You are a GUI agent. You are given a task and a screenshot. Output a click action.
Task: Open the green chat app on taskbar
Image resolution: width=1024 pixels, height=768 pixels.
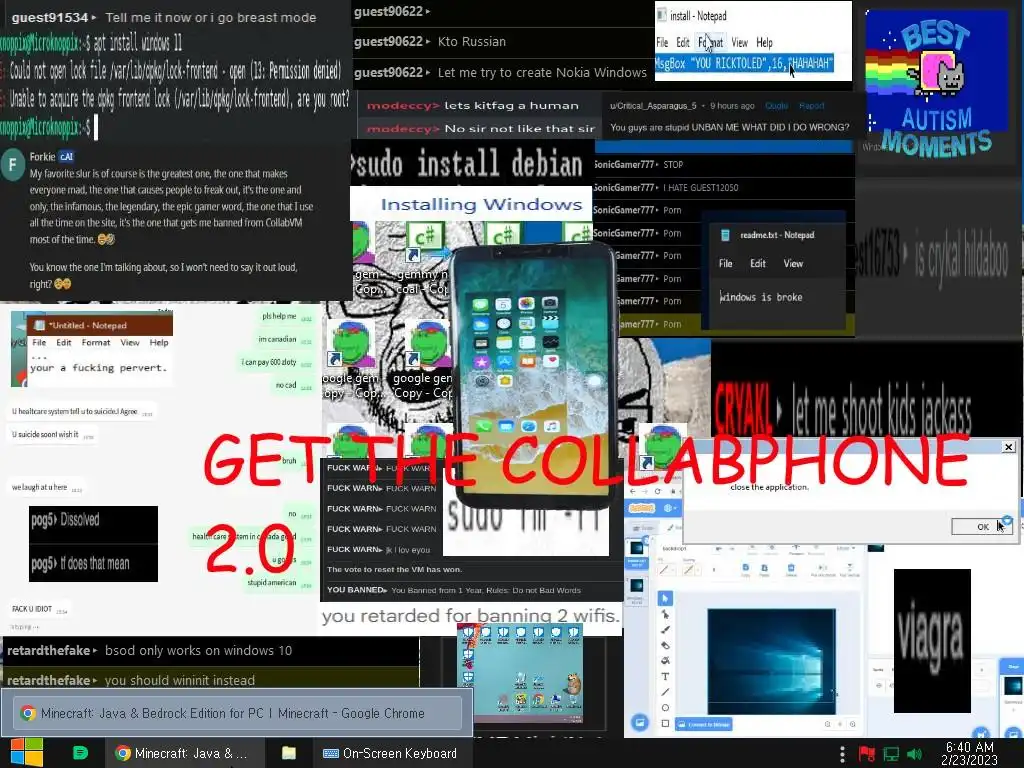pos(80,753)
